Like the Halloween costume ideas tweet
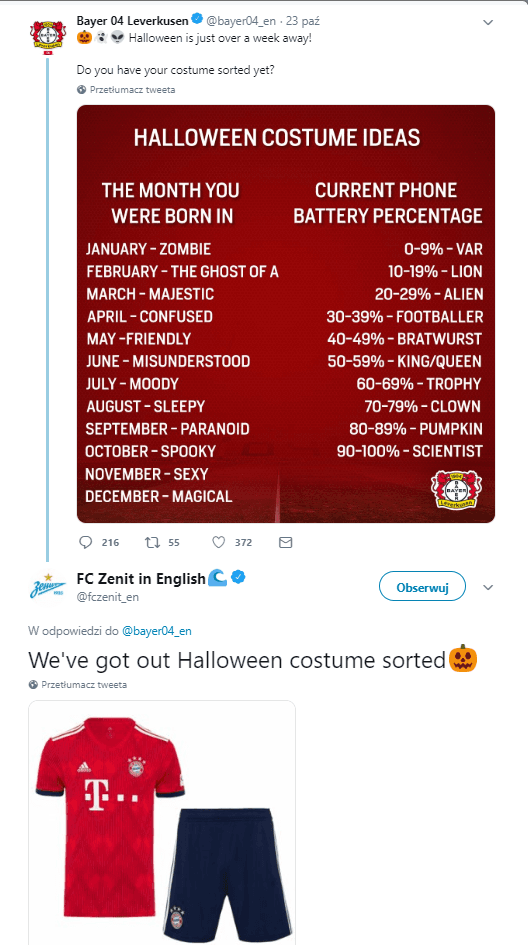This screenshot has height=945, width=528. click(x=219, y=542)
